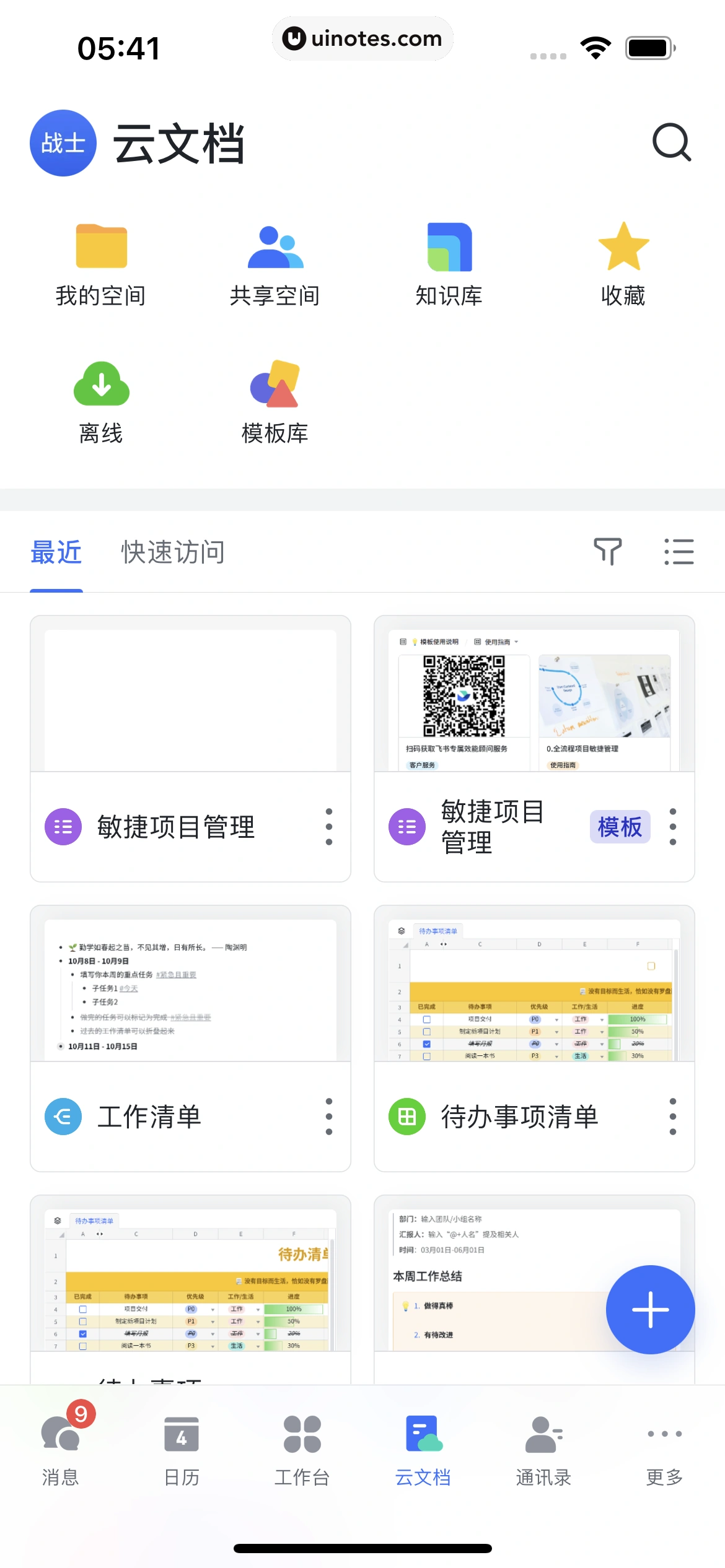Open 共享空间 people icon
The width and height of the screenshot is (725, 1568).
click(275, 246)
